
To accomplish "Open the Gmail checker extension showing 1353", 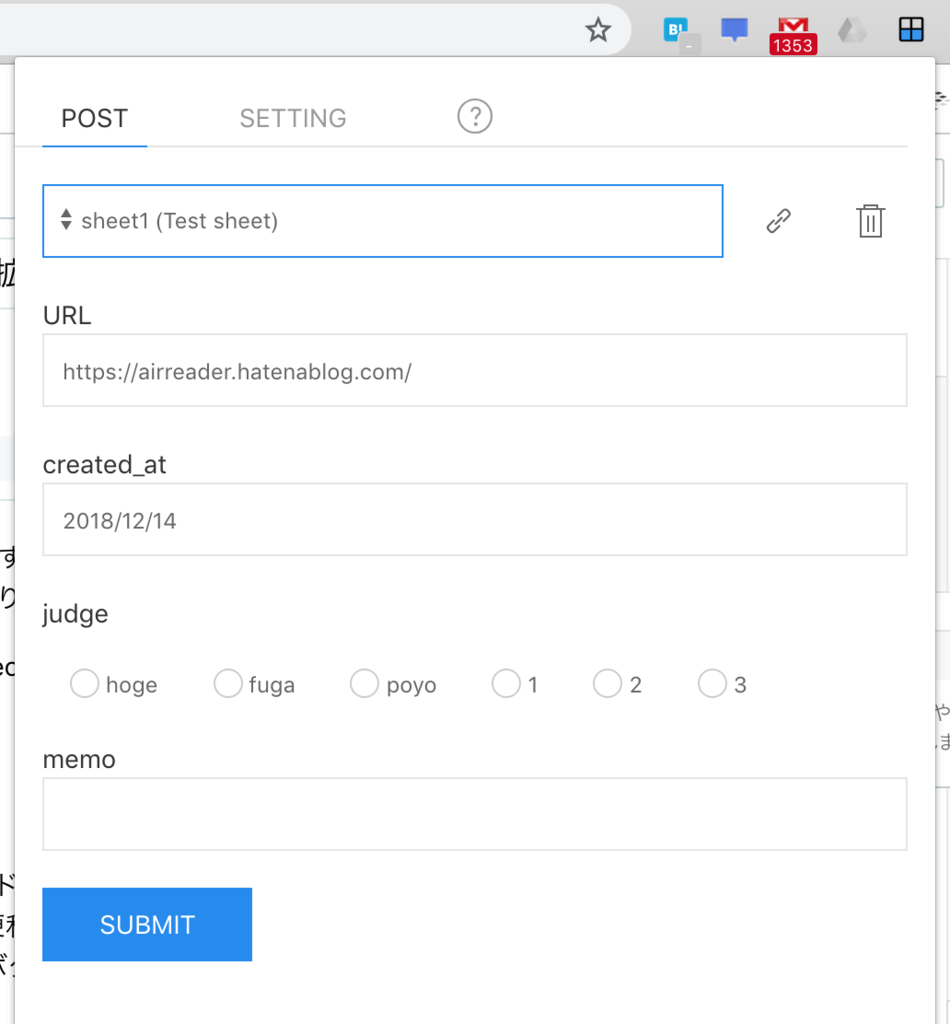I will point(793,35).
